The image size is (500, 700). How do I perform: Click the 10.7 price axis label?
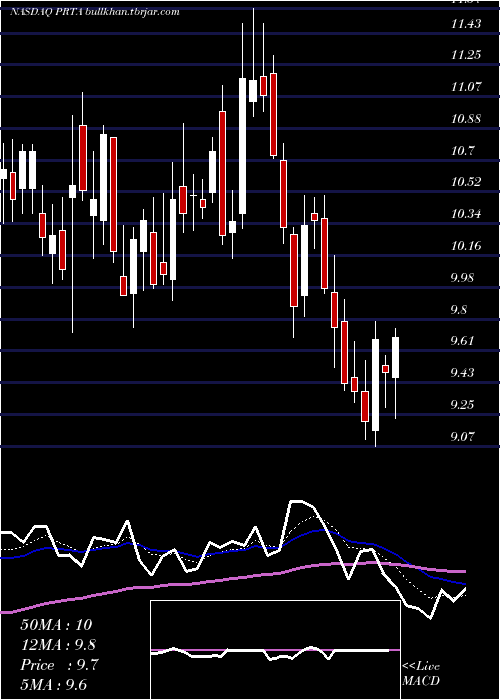[x=462, y=151]
